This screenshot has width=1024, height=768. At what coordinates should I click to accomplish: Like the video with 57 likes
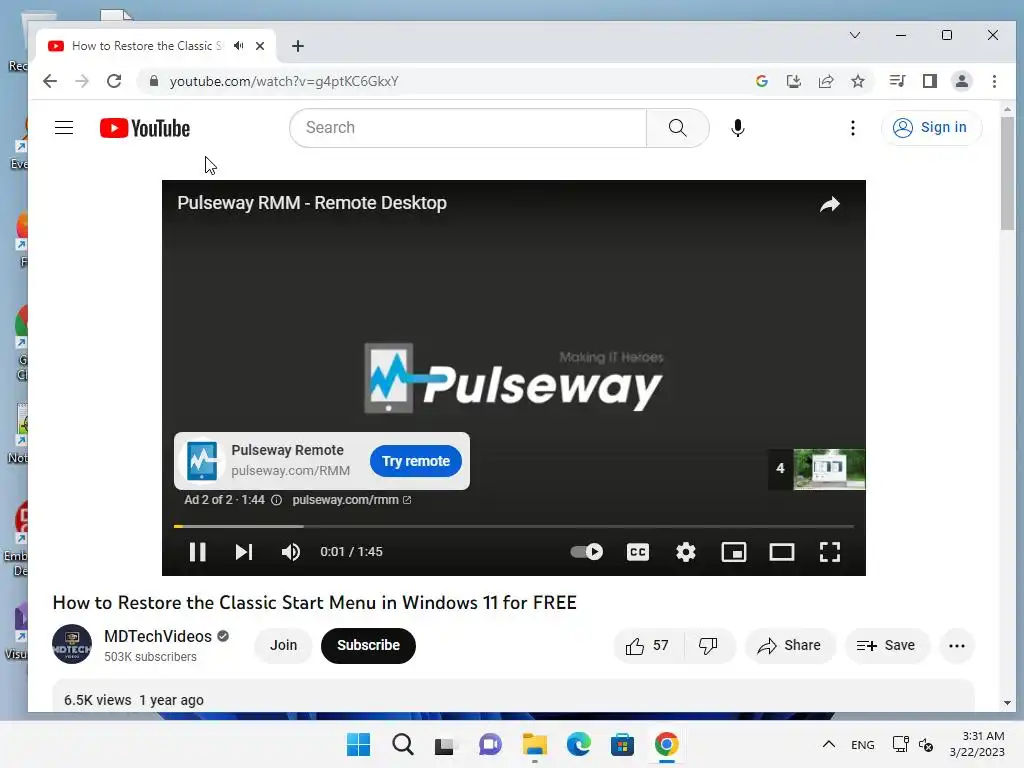[x=647, y=645]
